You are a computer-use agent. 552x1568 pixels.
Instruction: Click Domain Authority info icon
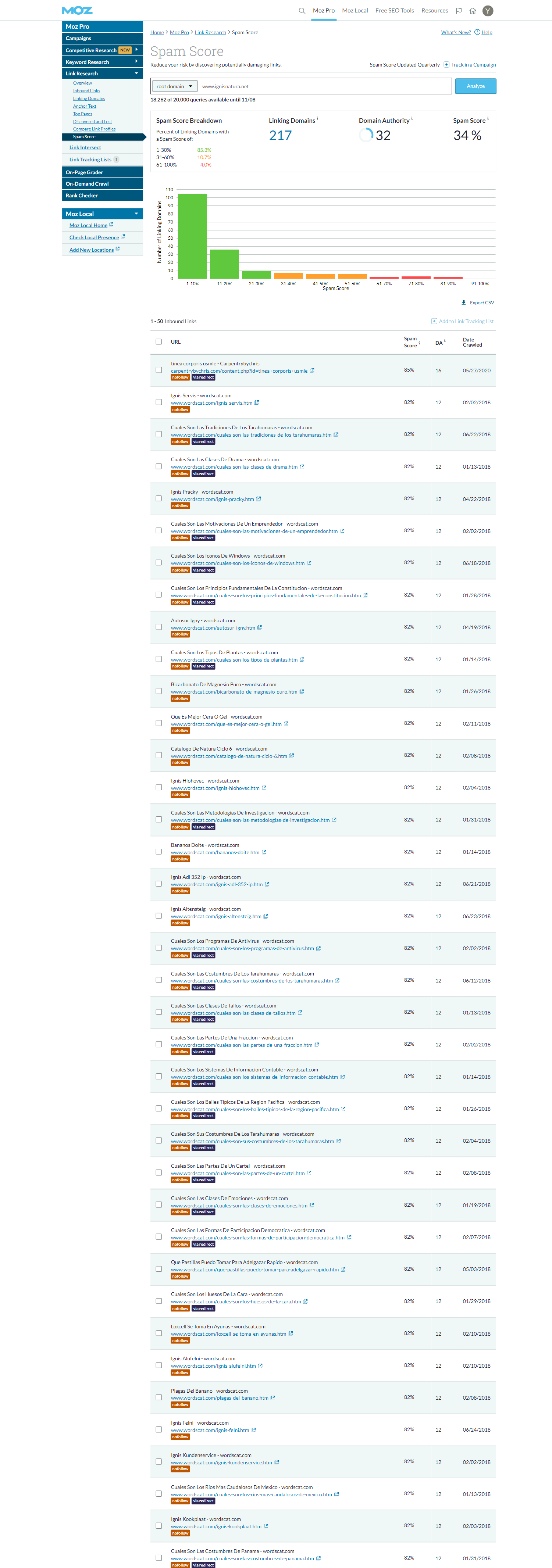click(412, 119)
